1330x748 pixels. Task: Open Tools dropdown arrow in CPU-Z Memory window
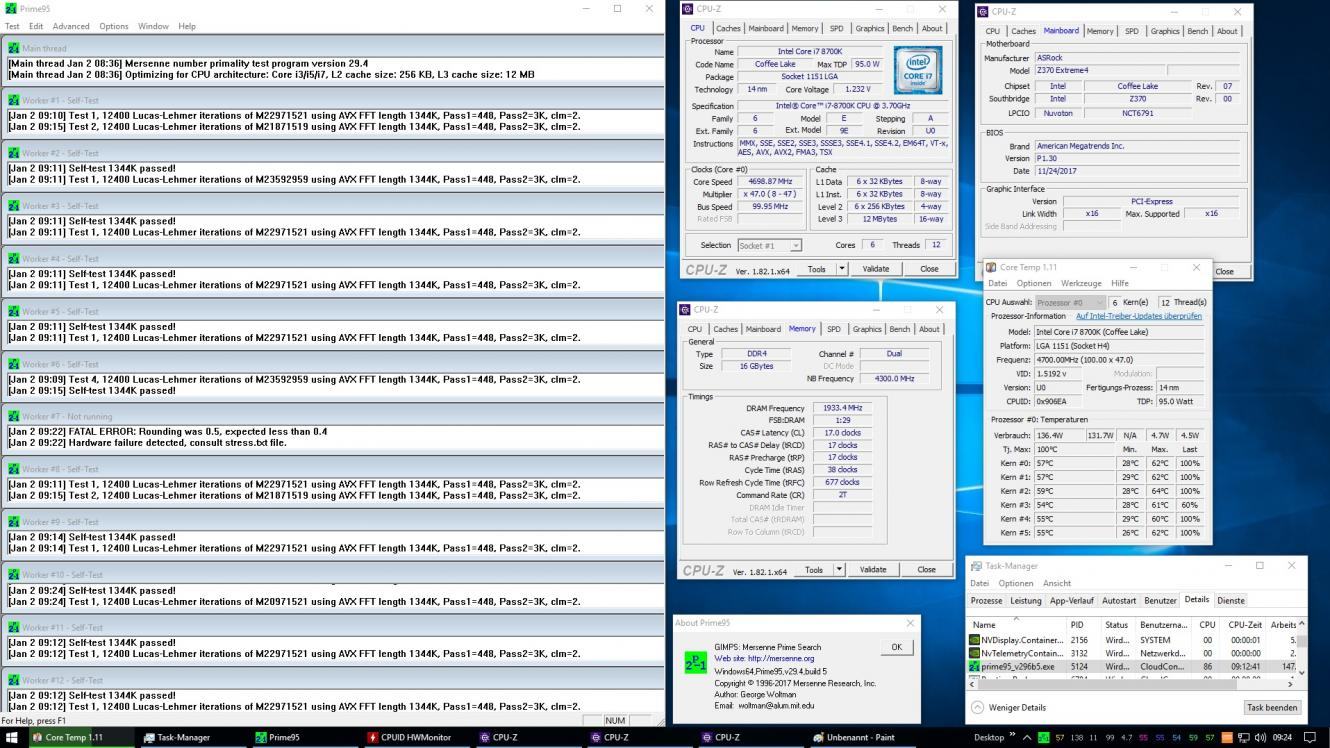839,569
